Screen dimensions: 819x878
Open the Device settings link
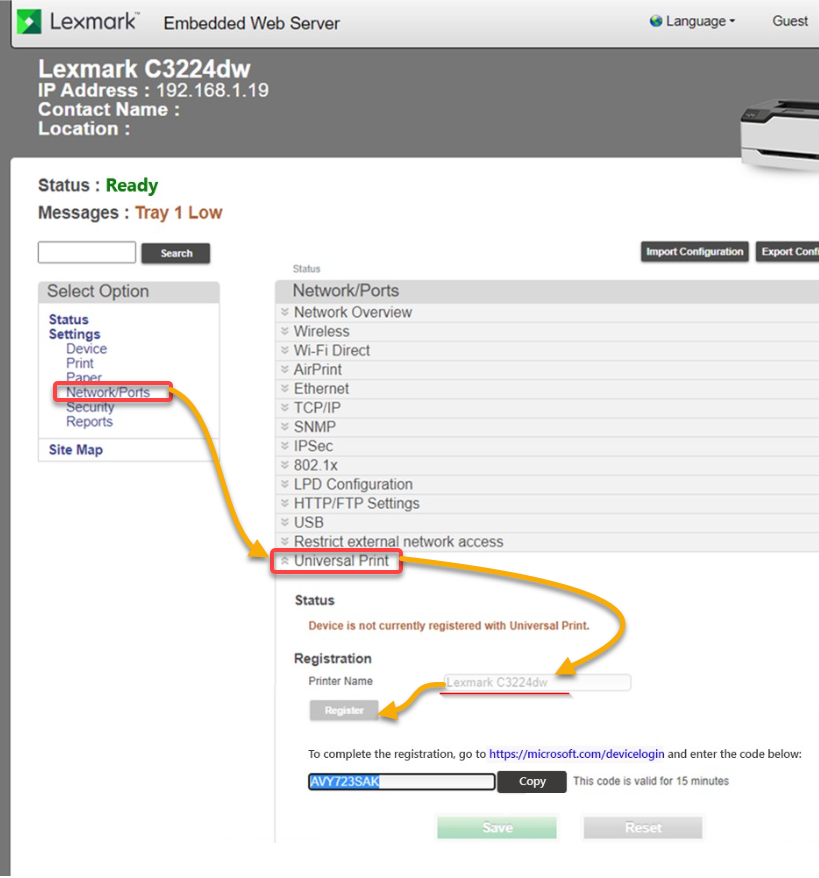point(86,349)
